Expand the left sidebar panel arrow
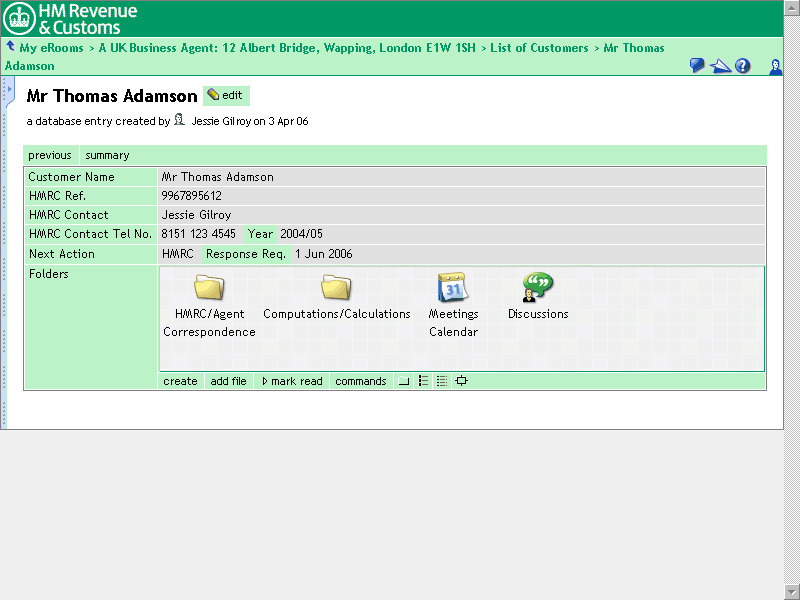This screenshot has width=800, height=600. [x=7, y=91]
